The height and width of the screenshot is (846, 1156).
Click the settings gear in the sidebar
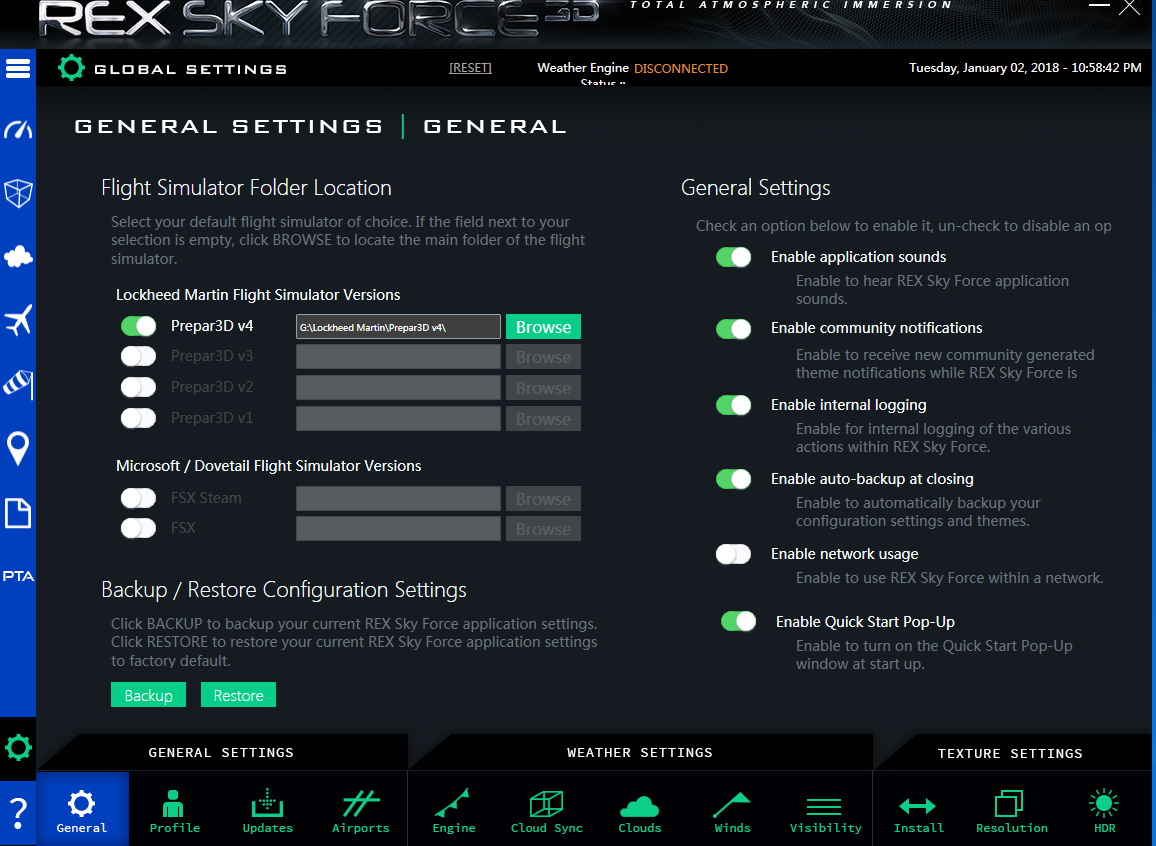[18, 748]
